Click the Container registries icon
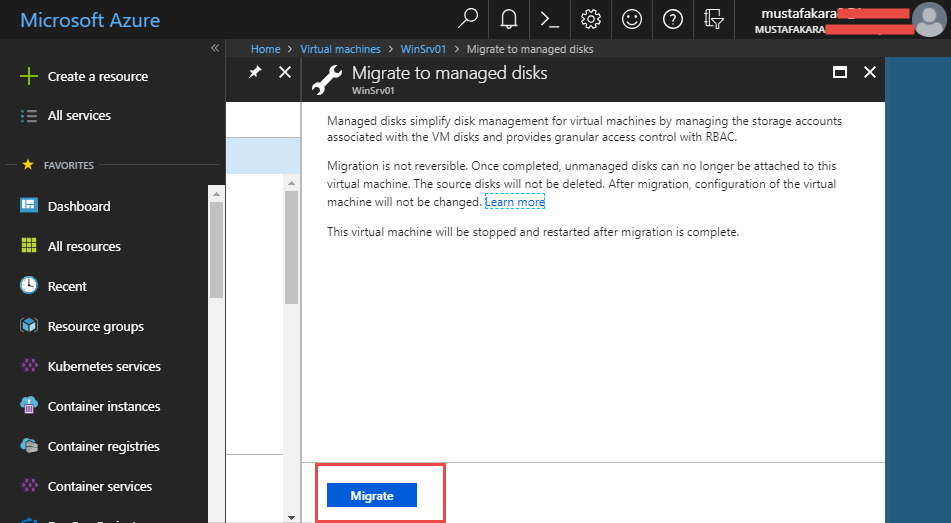 29,445
